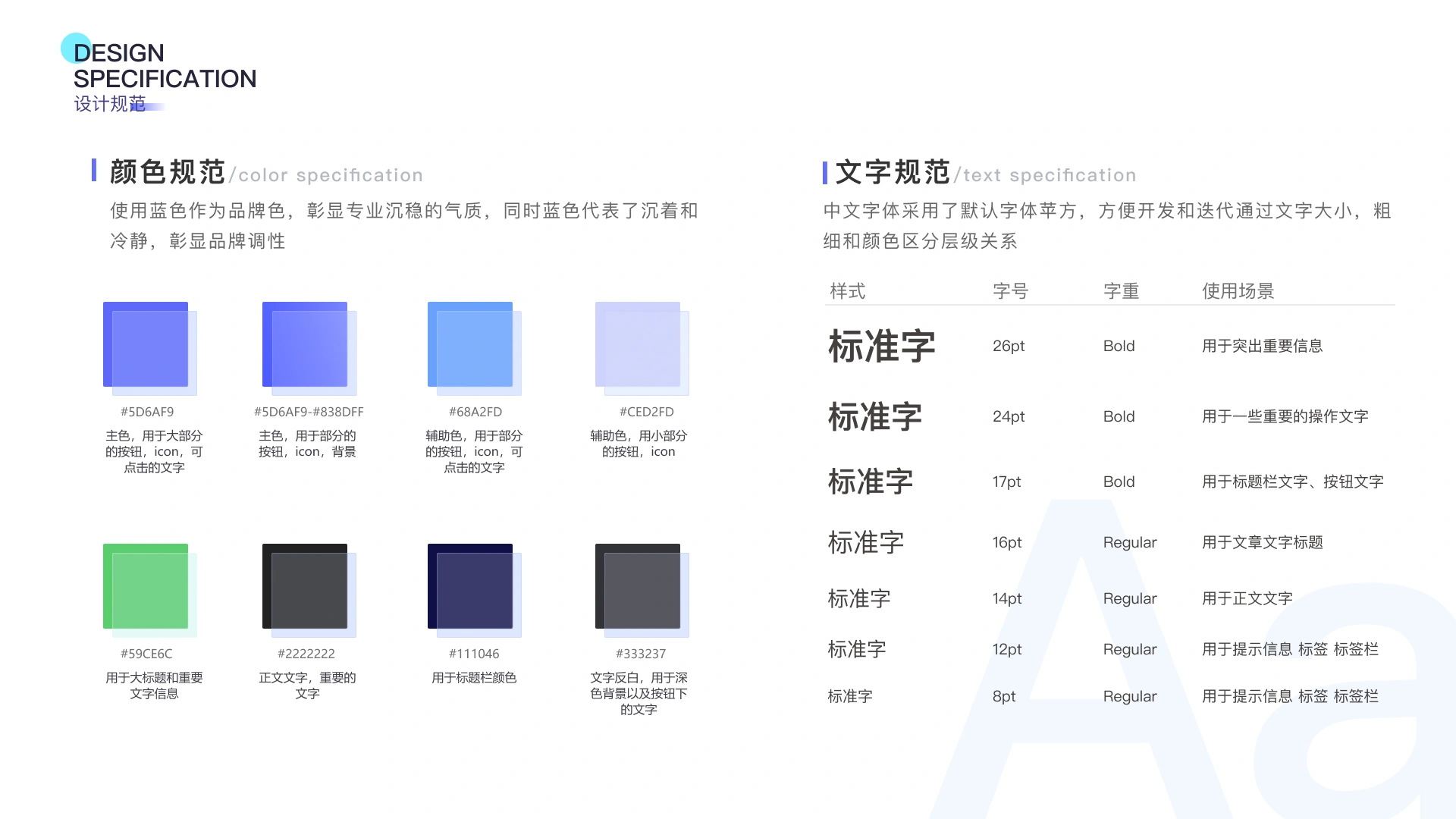Click the 用于突出重要信息 description text
This screenshot has width=1456, height=819.
click(x=1262, y=347)
